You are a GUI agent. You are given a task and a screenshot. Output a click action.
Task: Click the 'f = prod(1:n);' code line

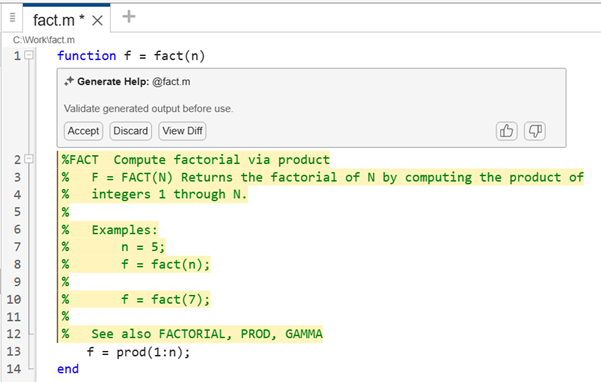[x=138, y=352]
